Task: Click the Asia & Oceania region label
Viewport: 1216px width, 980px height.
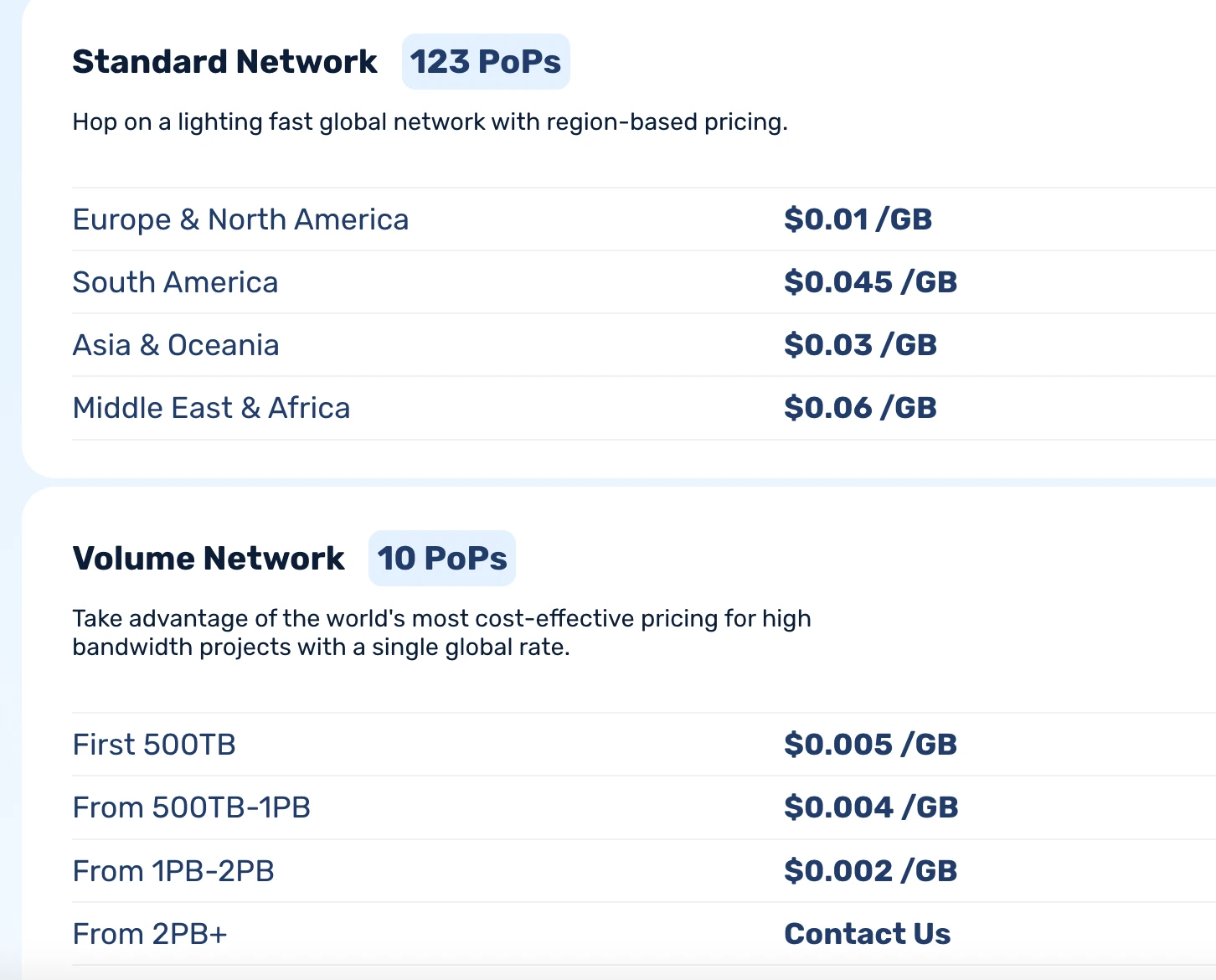Action: coord(176,345)
